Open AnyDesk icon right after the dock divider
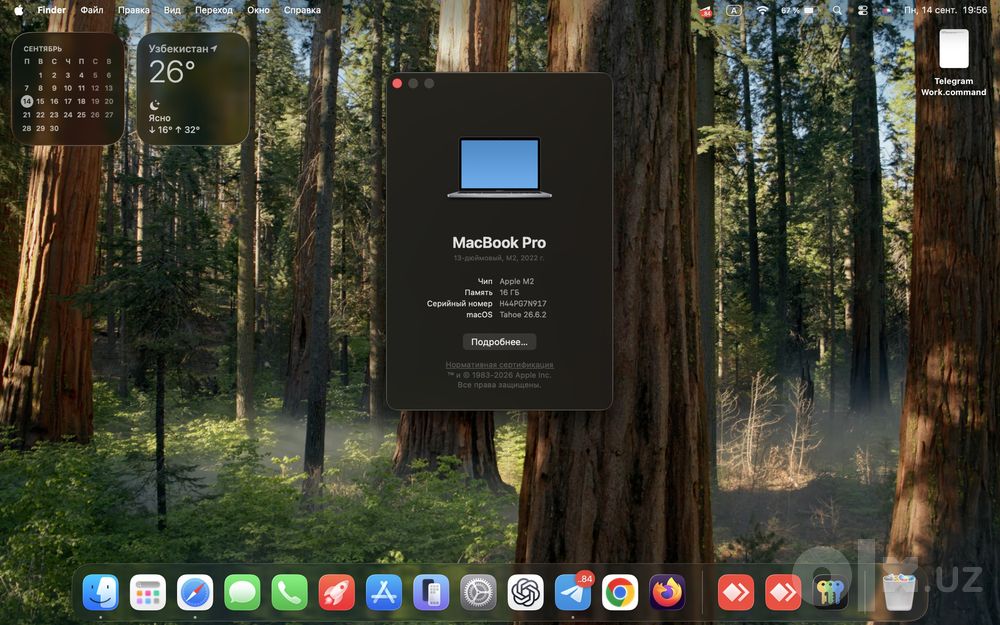 coord(736,592)
